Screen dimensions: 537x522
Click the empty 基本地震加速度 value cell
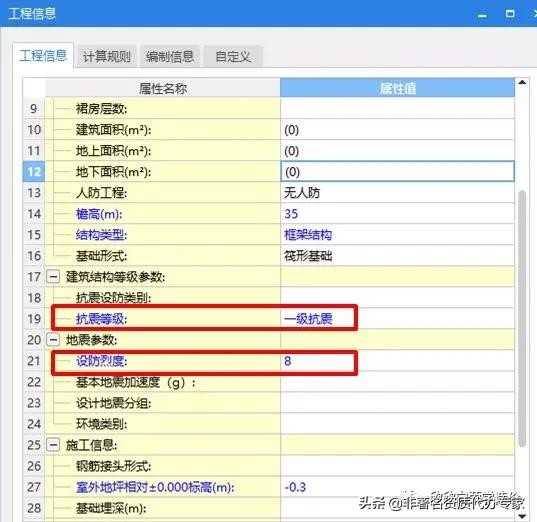click(398, 382)
